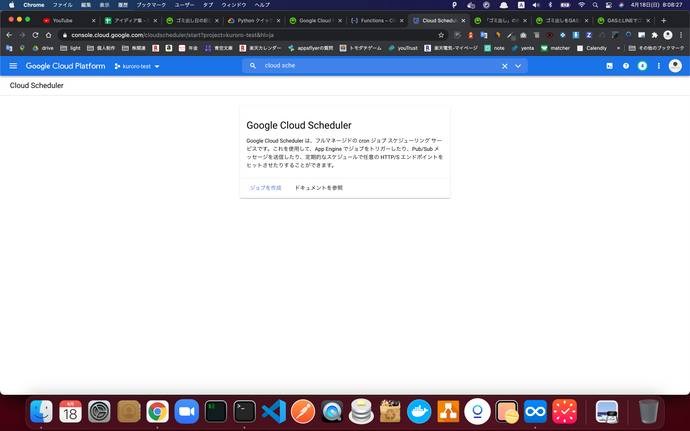
Task: Open the 'youTrust' bookmark
Action: point(403,48)
